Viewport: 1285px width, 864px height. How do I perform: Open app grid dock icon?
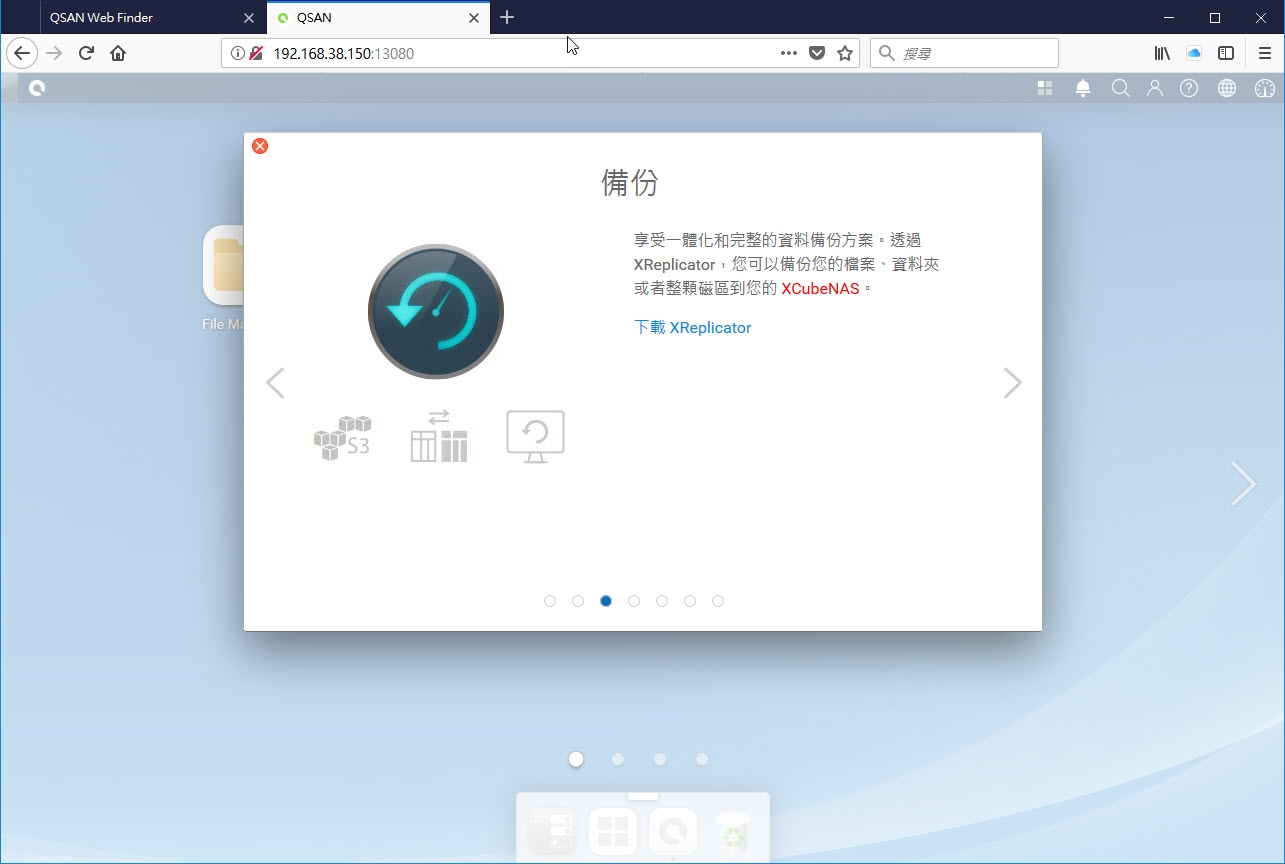point(613,831)
